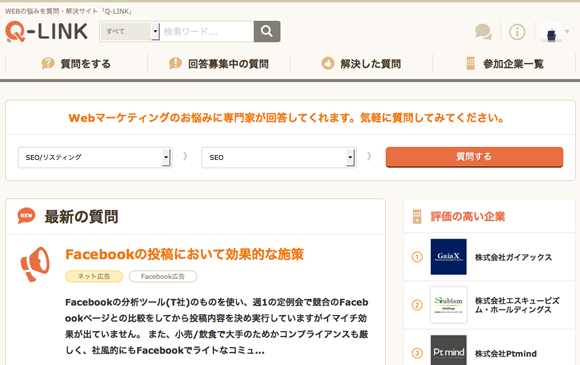Open the Facebookの投稿において効果的な施策 question link
The width and height of the screenshot is (580, 365).
[x=184, y=254]
